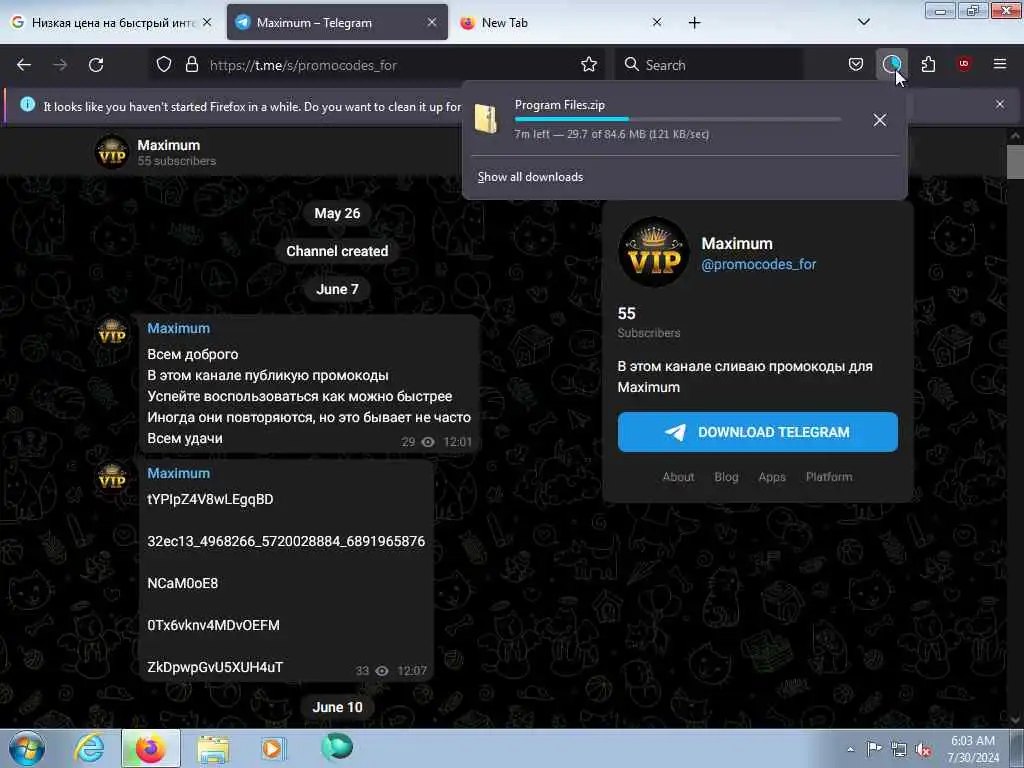Open the Maximum author name on greeting post
The height and width of the screenshot is (768, 1024).
point(178,328)
